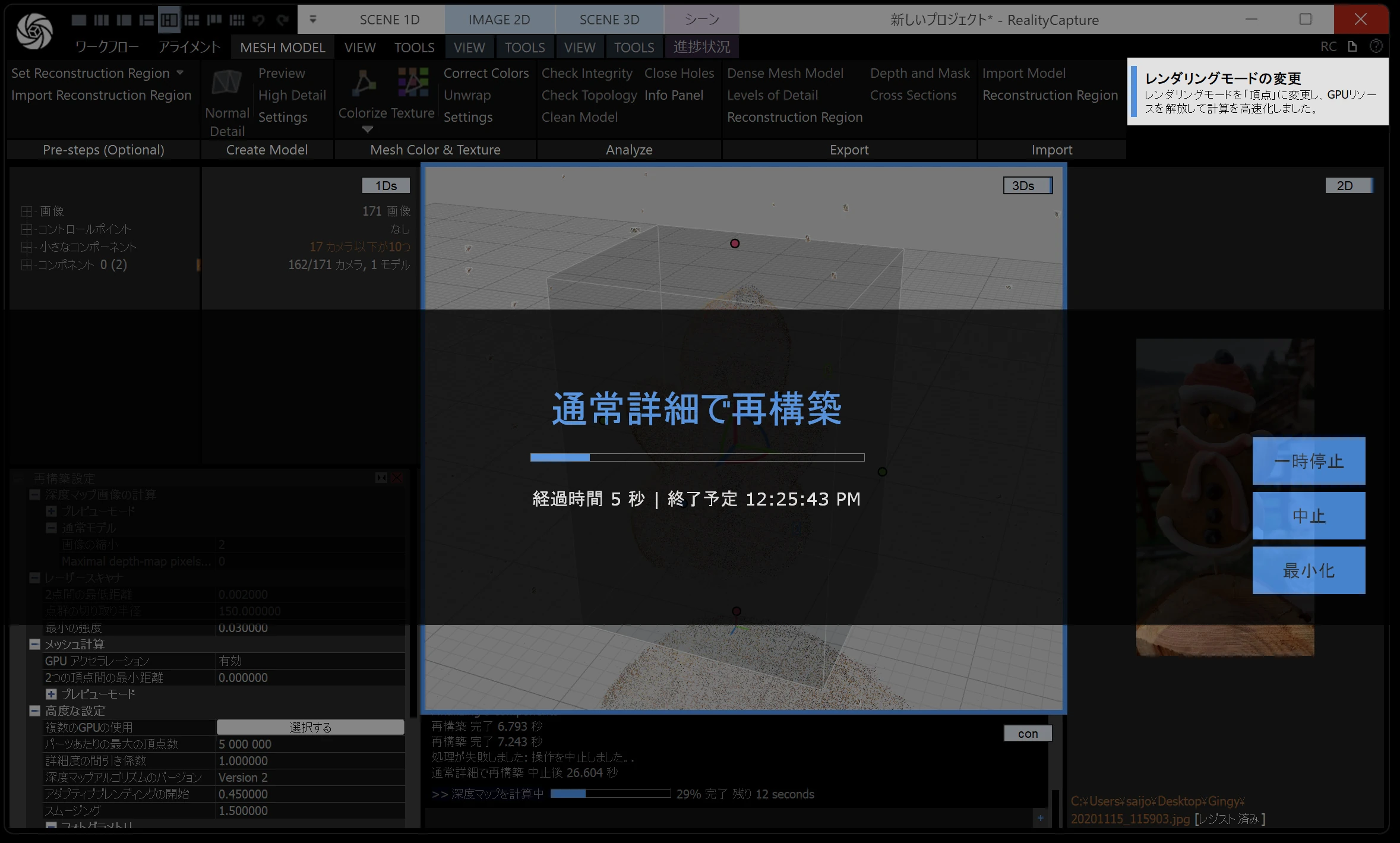Click the RealityCapture logo icon
Screen dimensions: 1400x843
34,31
